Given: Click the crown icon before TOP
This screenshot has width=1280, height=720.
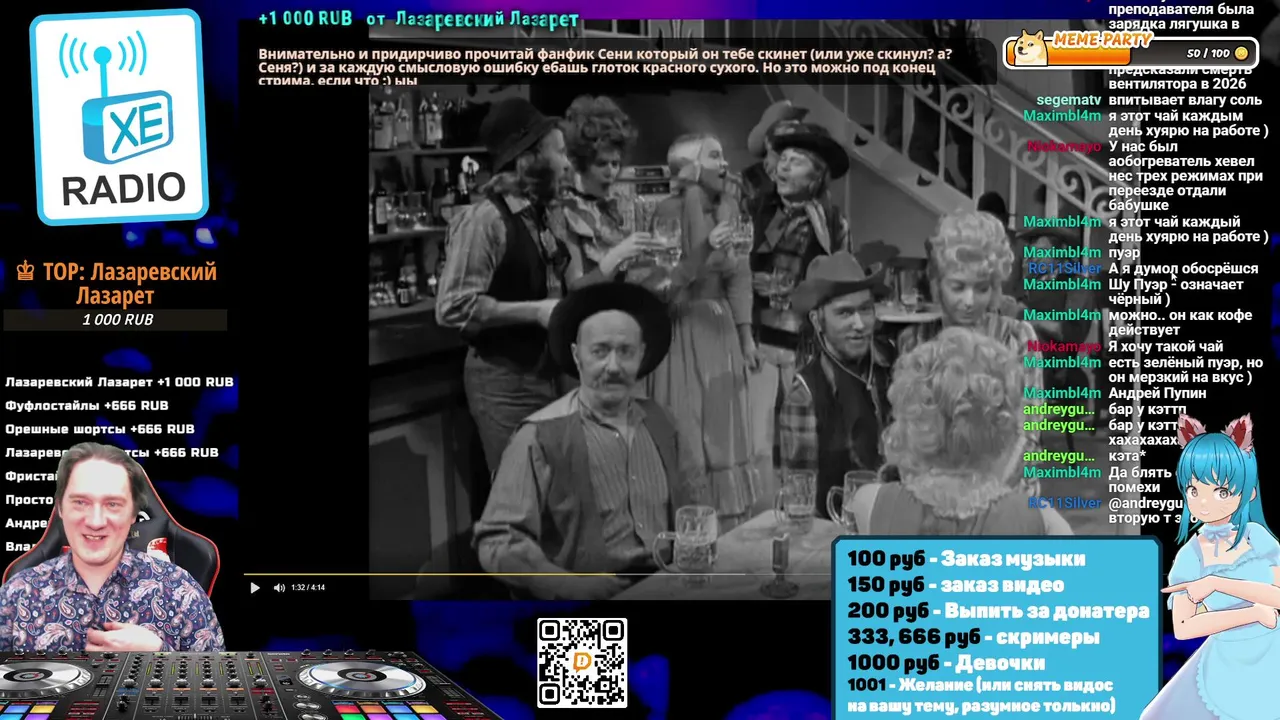Looking at the screenshot, I should pyautogui.click(x=25, y=271).
